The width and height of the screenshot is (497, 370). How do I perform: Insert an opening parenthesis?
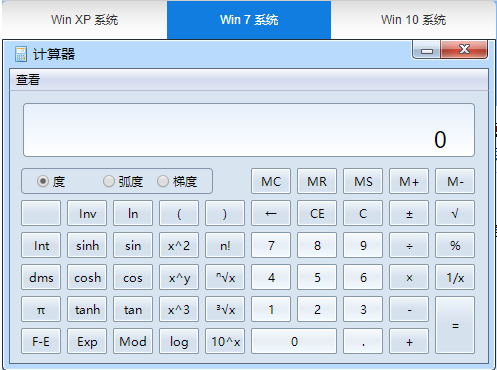pyautogui.click(x=179, y=213)
